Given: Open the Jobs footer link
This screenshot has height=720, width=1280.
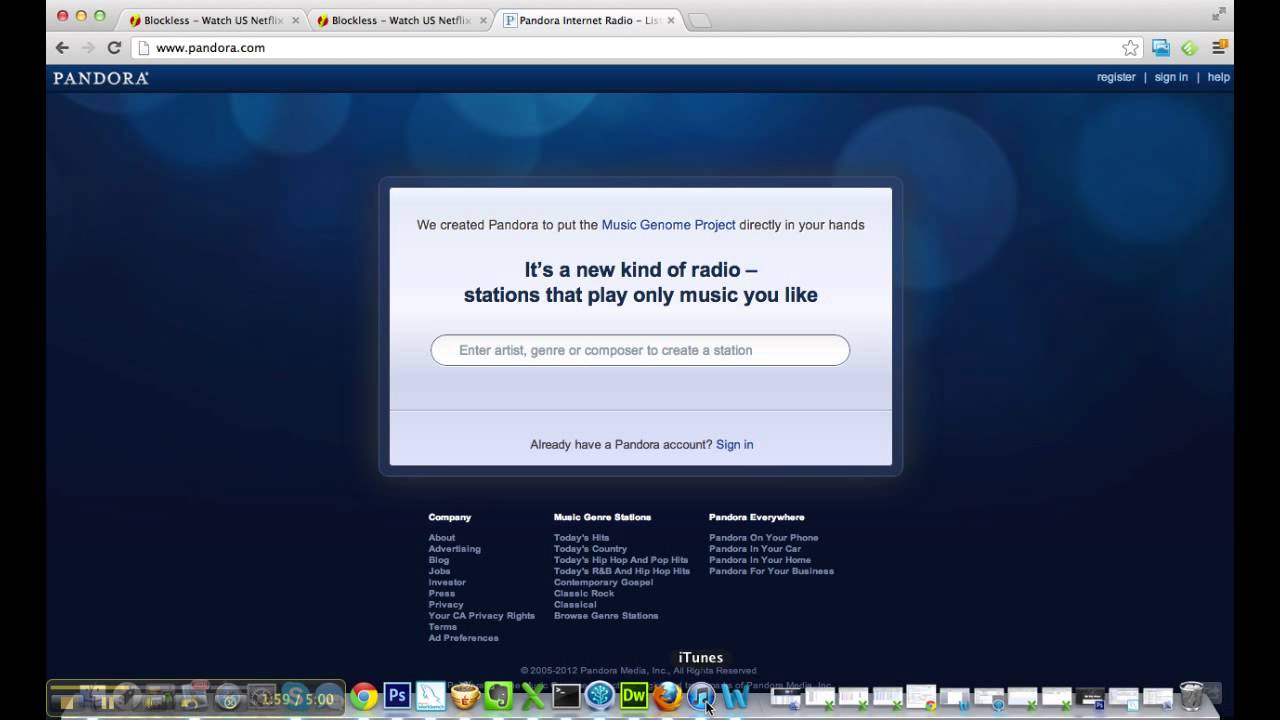Looking at the screenshot, I should tap(440, 571).
